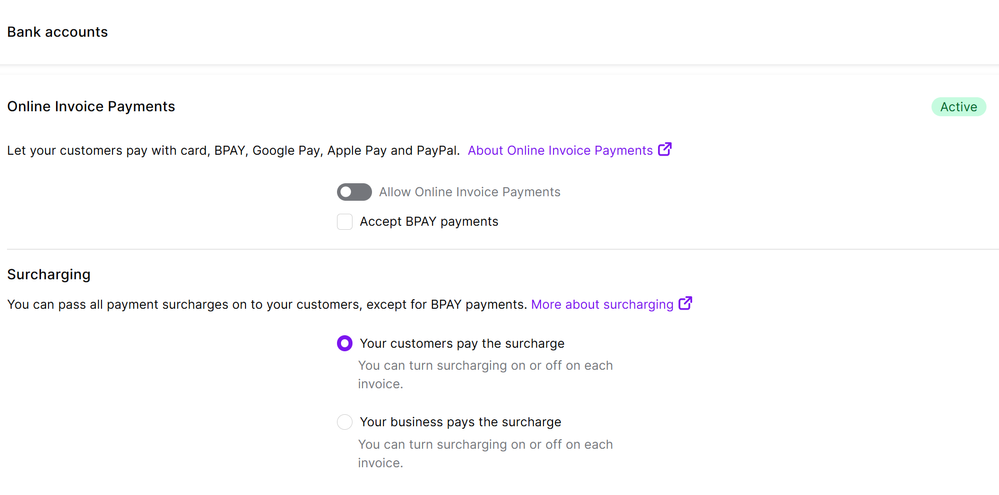Click the 'Your customers pay the surcharge' label text
Viewport: 999px width, 495px height.
(462, 343)
